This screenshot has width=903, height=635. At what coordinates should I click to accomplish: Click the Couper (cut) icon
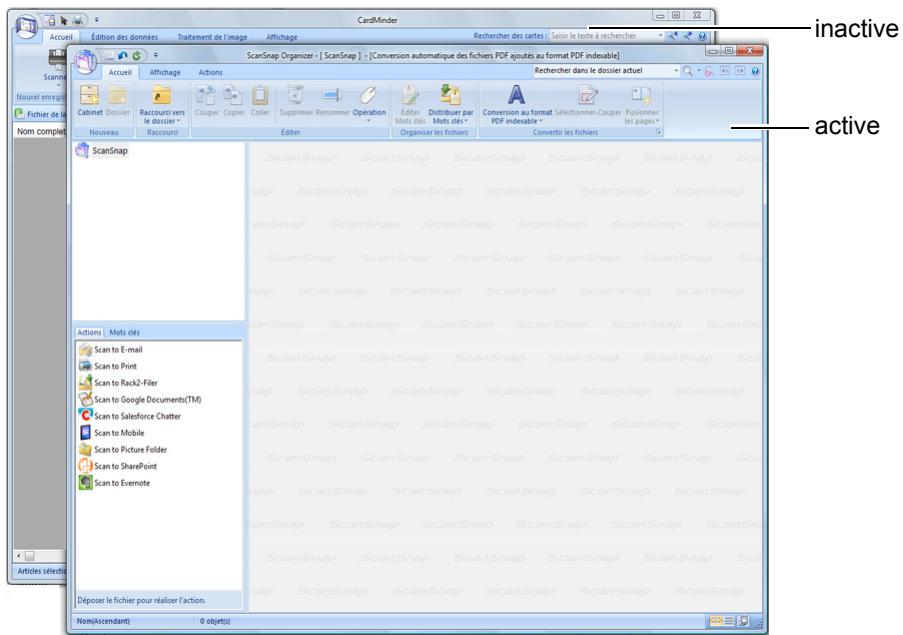[x=206, y=95]
